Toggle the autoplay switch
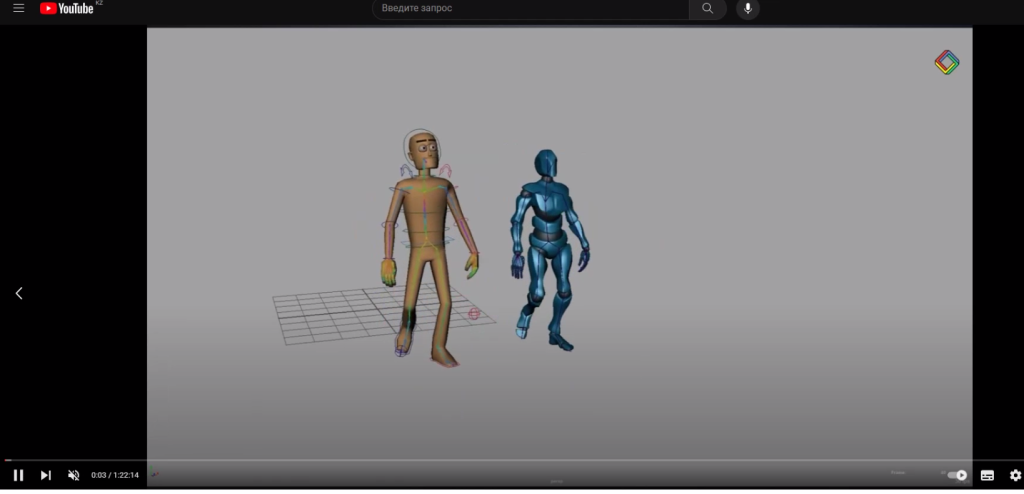 click(x=957, y=475)
